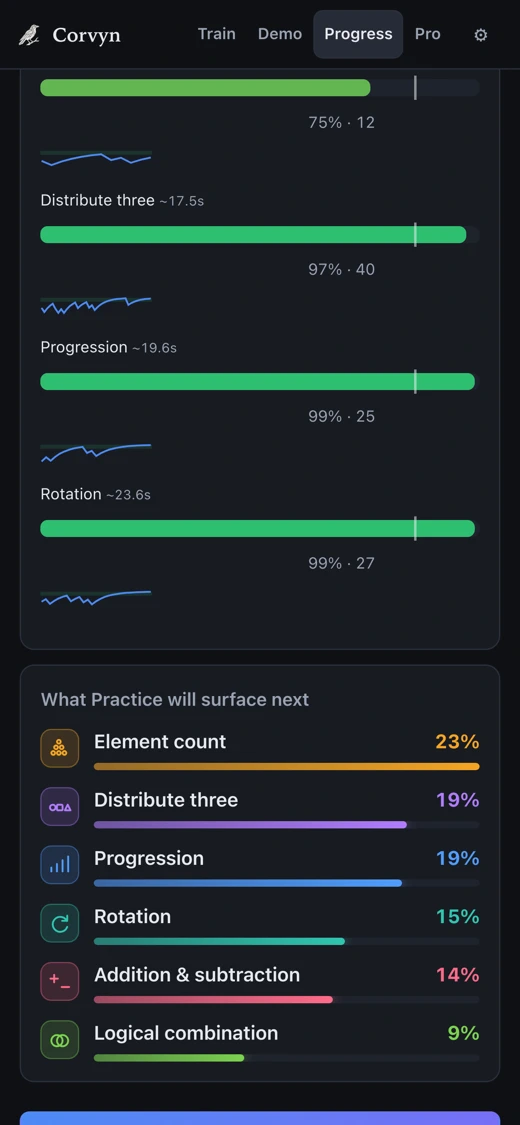520x1125 pixels.
Task: Select the Addition & subtraction plus-minus icon
Action: (x=60, y=981)
